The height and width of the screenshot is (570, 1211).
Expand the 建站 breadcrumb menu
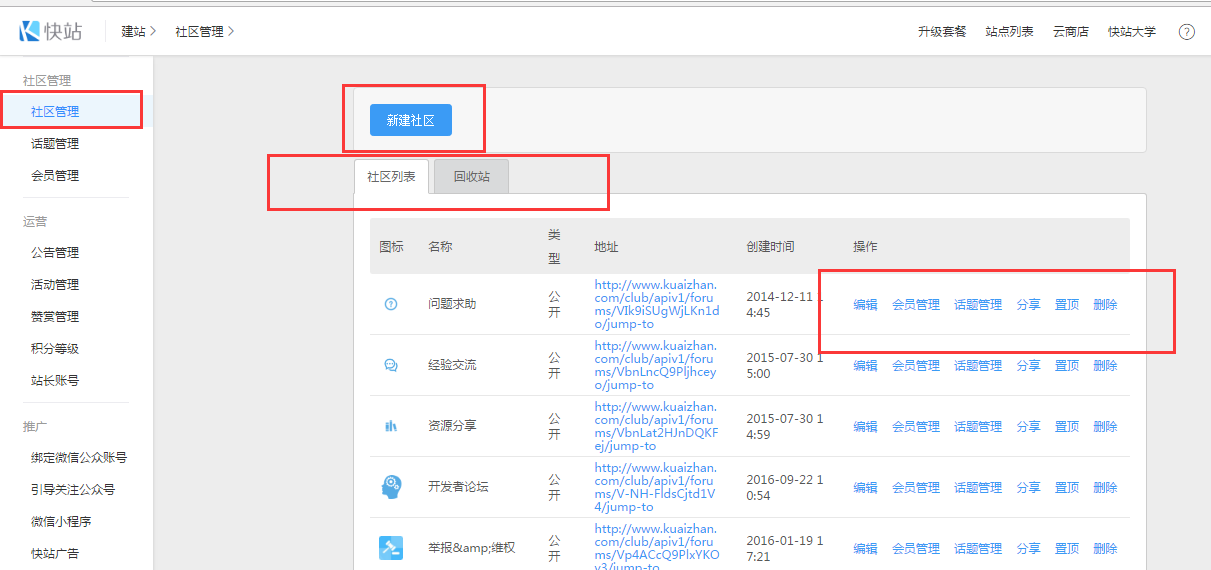pyautogui.click(x=138, y=31)
